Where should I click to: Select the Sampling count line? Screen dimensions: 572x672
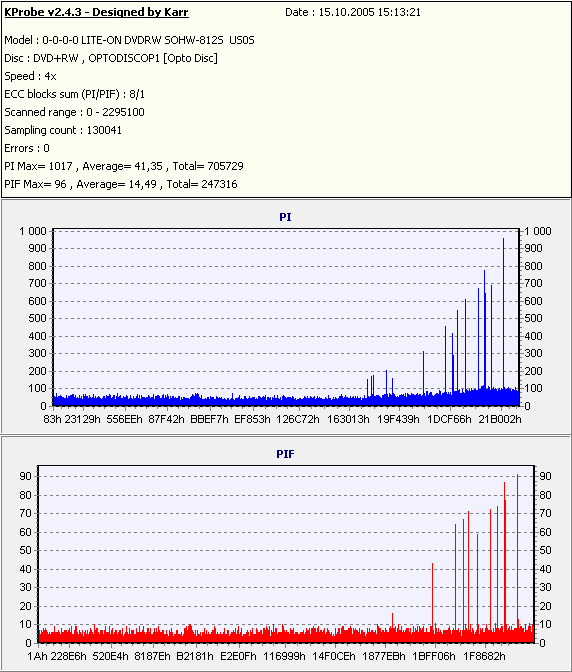pos(63,130)
